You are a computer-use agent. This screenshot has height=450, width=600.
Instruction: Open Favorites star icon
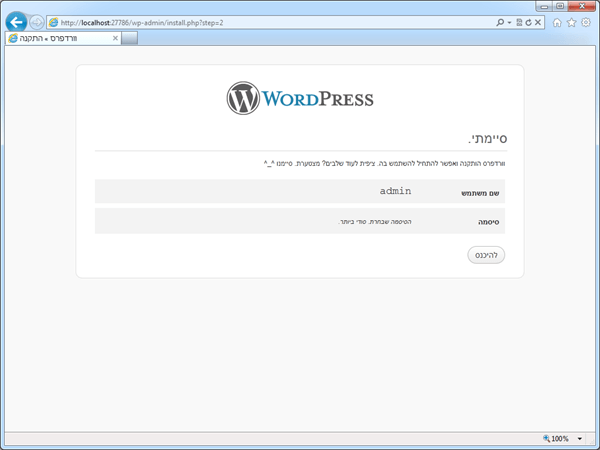pos(571,23)
